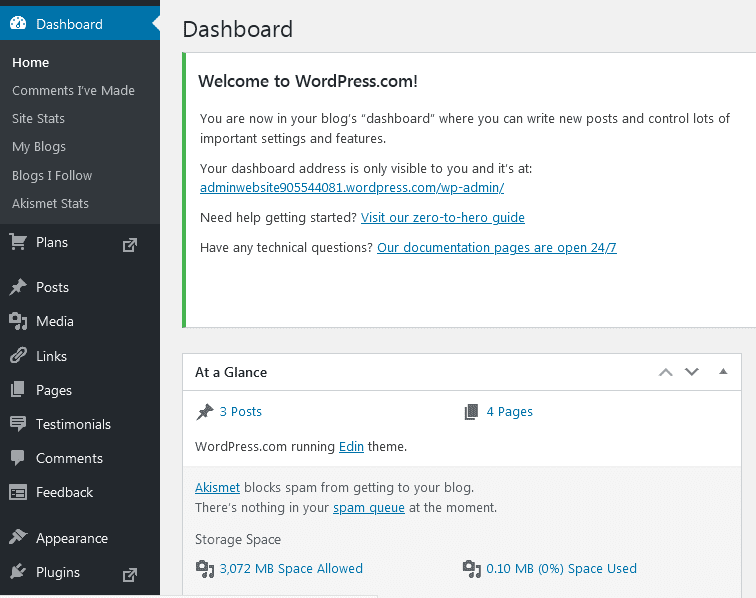This screenshot has width=756, height=598.
Task: Click the Comments bubble icon in sidebar
Action: click(18, 458)
